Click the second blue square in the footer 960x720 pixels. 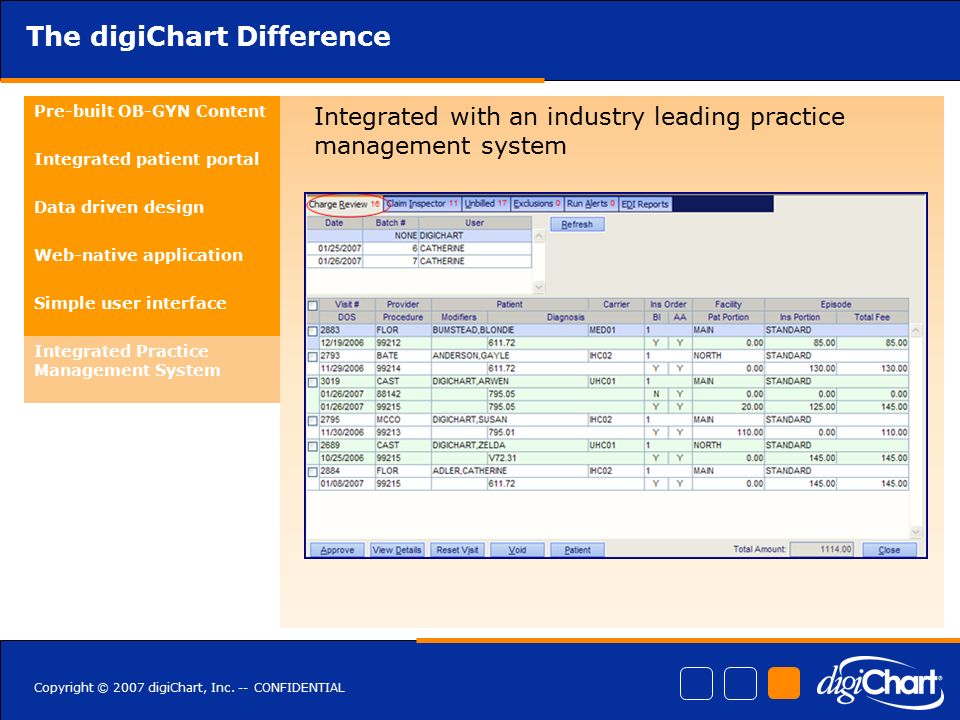point(740,683)
